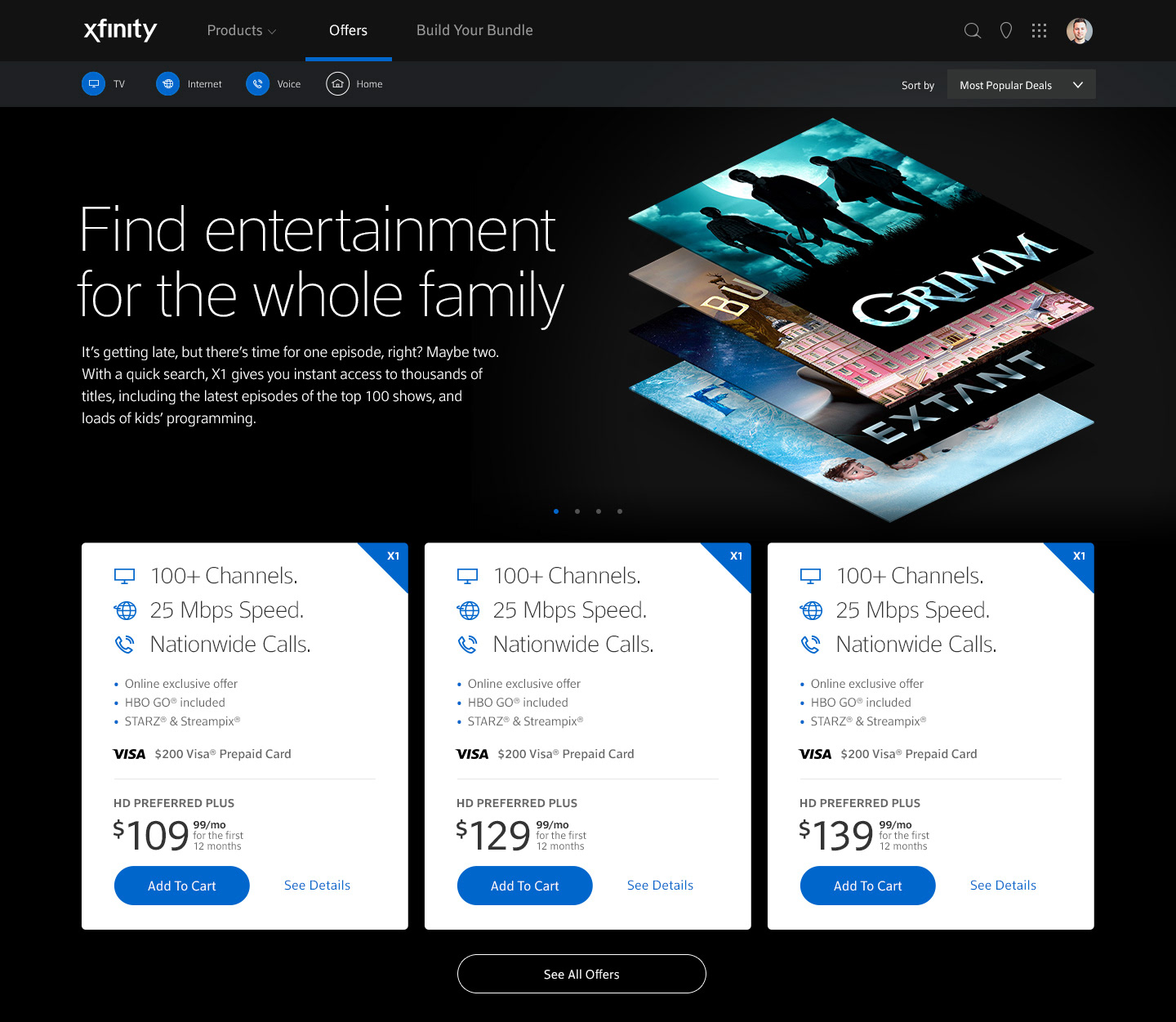Add the $109 package to cart
Viewport: 1176px width, 1022px height.
click(181, 886)
